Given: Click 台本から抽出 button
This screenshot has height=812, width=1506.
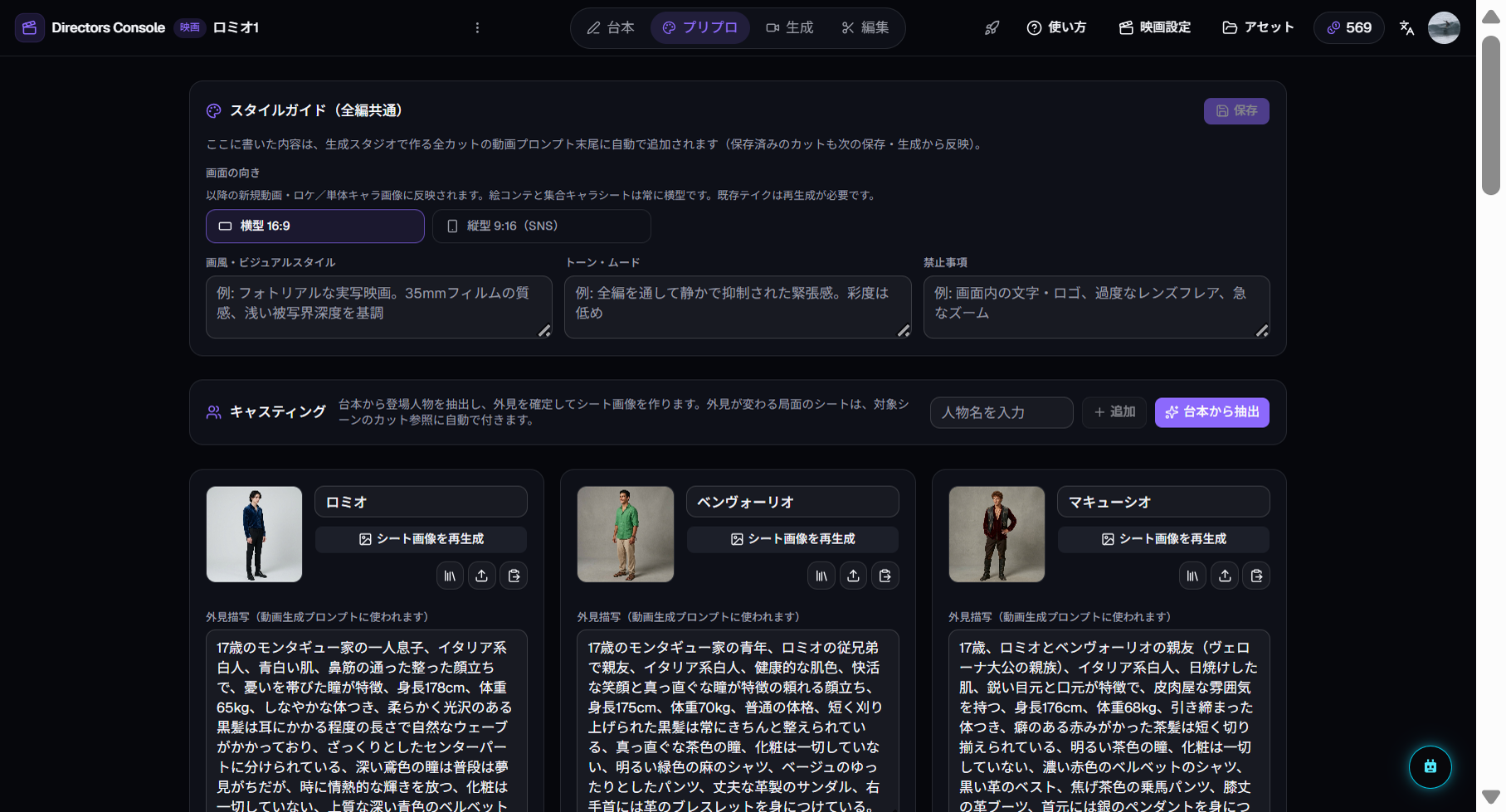Looking at the screenshot, I should pyautogui.click(x=1212, y=412).
